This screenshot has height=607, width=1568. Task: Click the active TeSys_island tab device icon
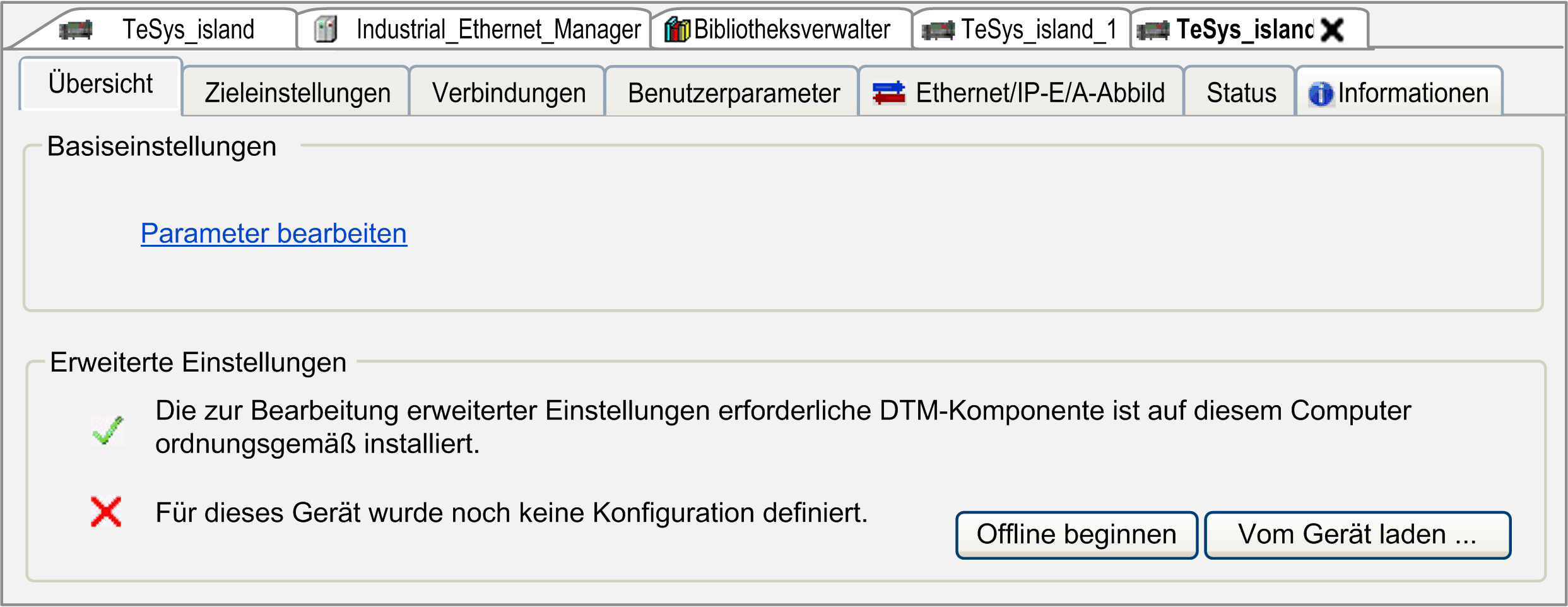(1153, 30)
